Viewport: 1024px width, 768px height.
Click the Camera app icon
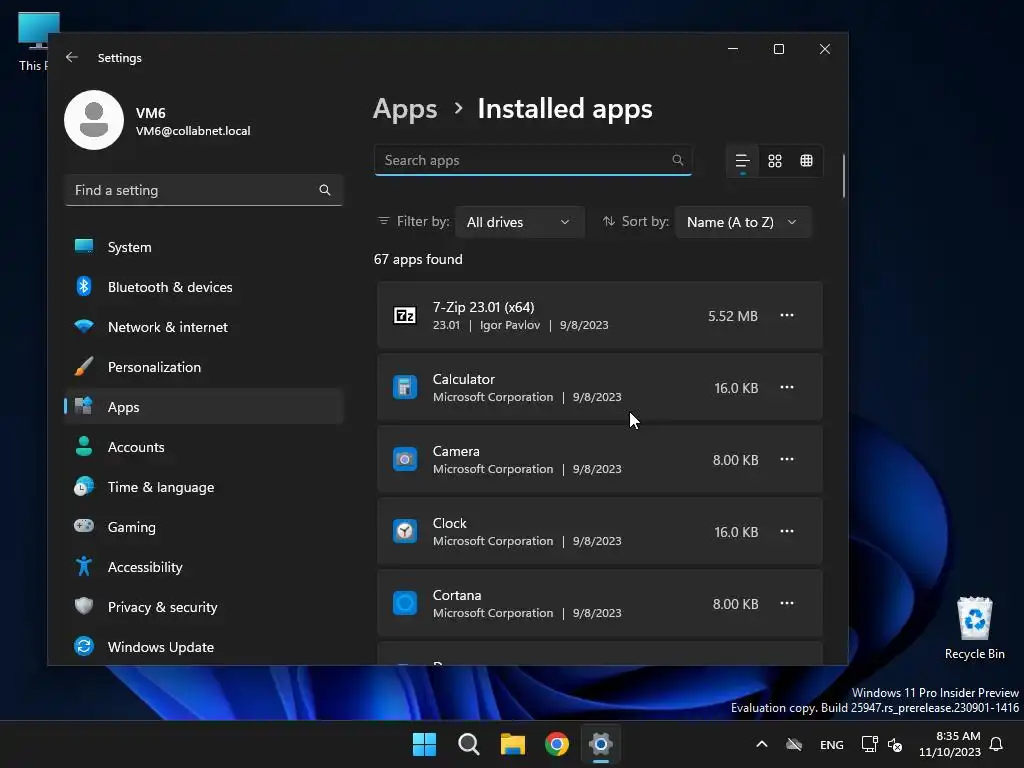click(405, 459)
